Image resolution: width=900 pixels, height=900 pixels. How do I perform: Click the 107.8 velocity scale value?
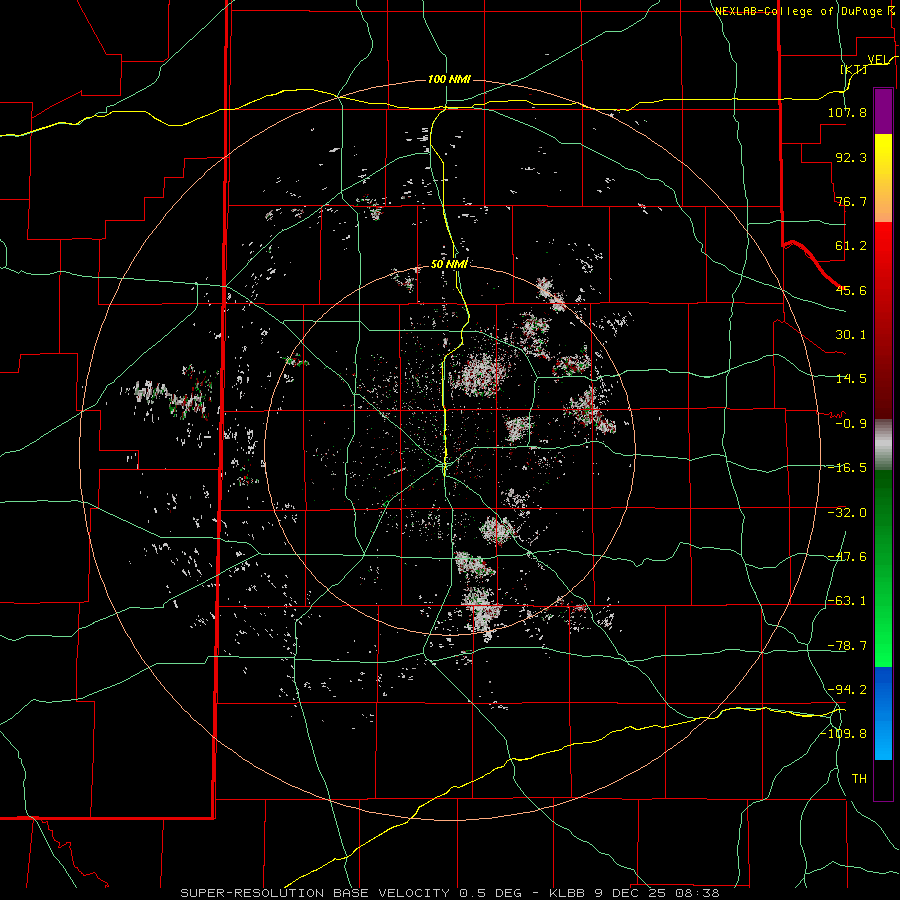tap(847, 112)
